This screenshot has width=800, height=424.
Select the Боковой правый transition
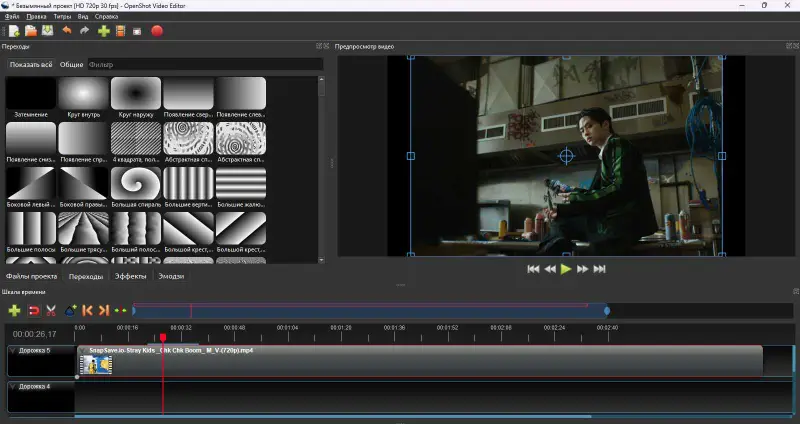click(x=84, y=187)
